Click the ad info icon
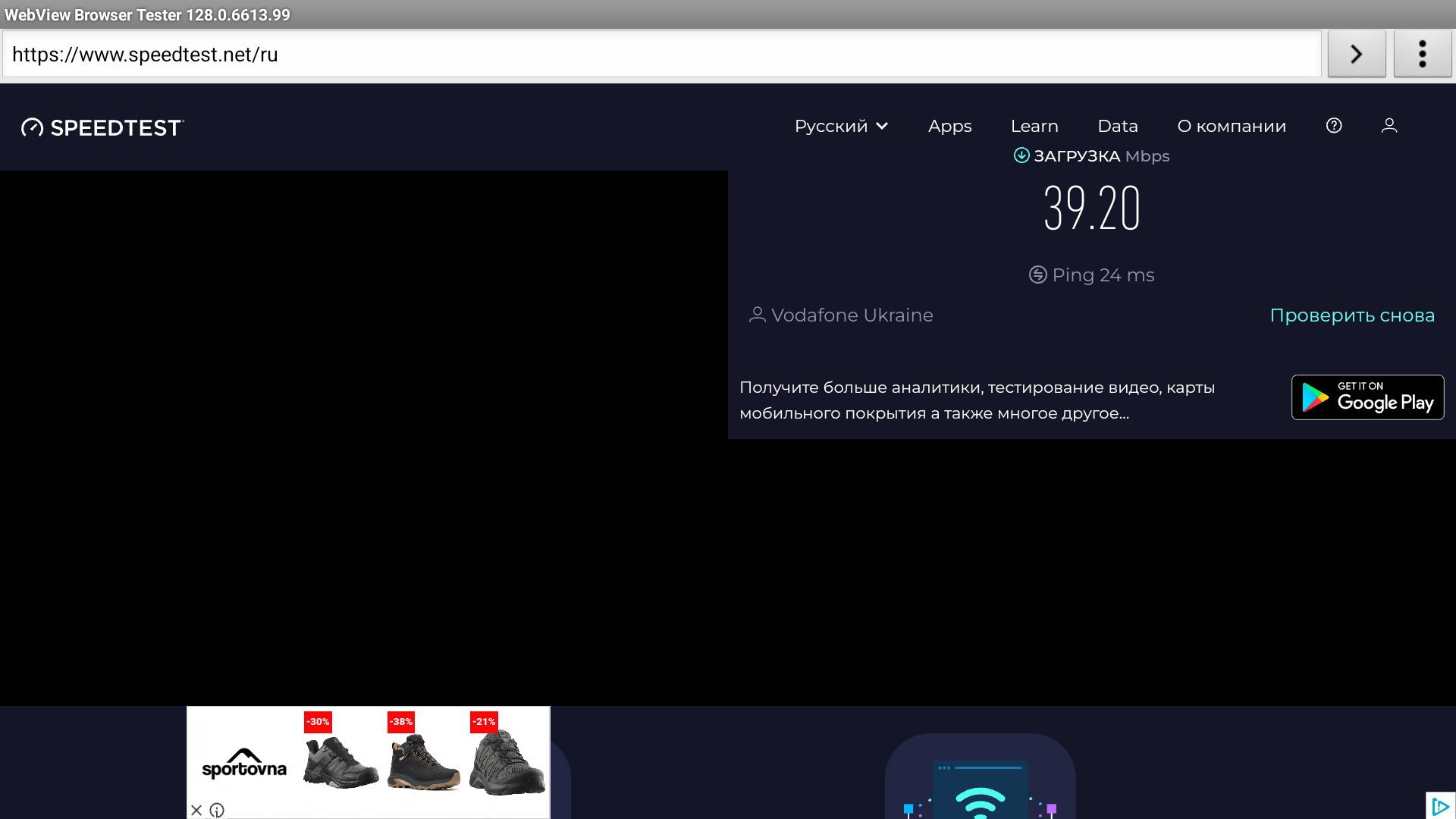The height and width of the screenshot is (819, 1456). pos(217,810)
